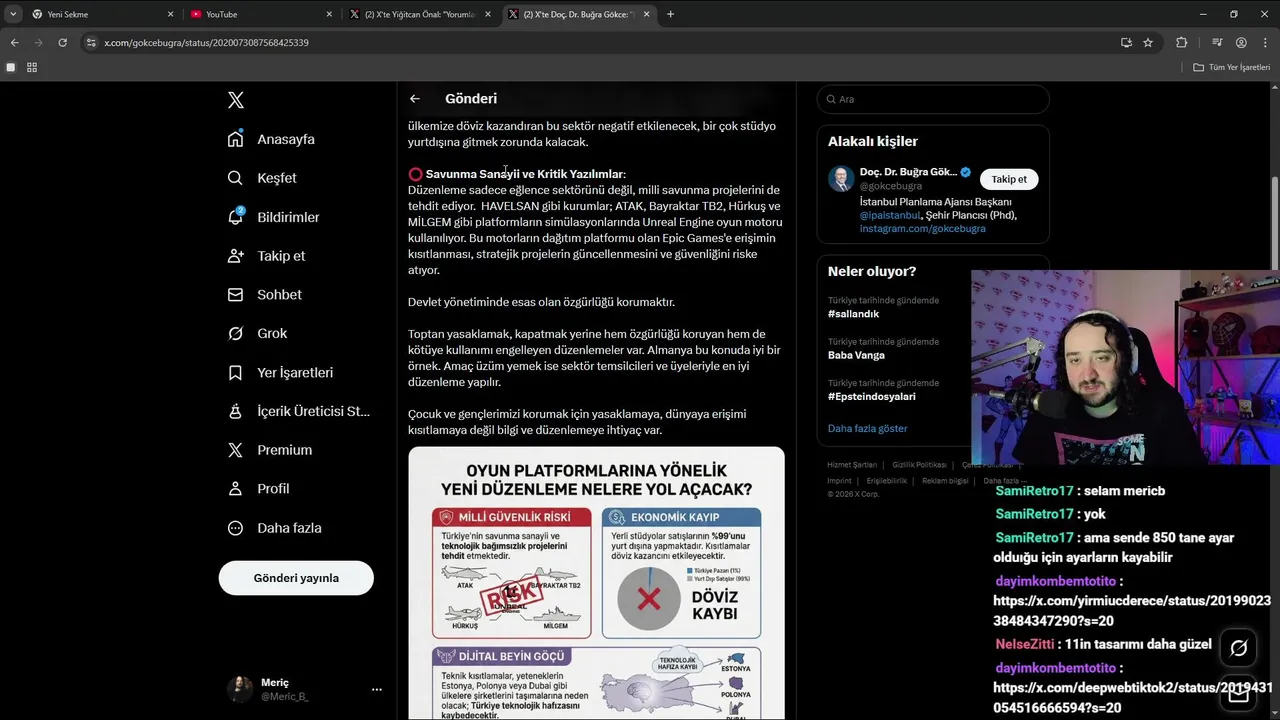Open Reklam bilgisi footer link
Screen dimensions: 1280x720
pos(945,481)
